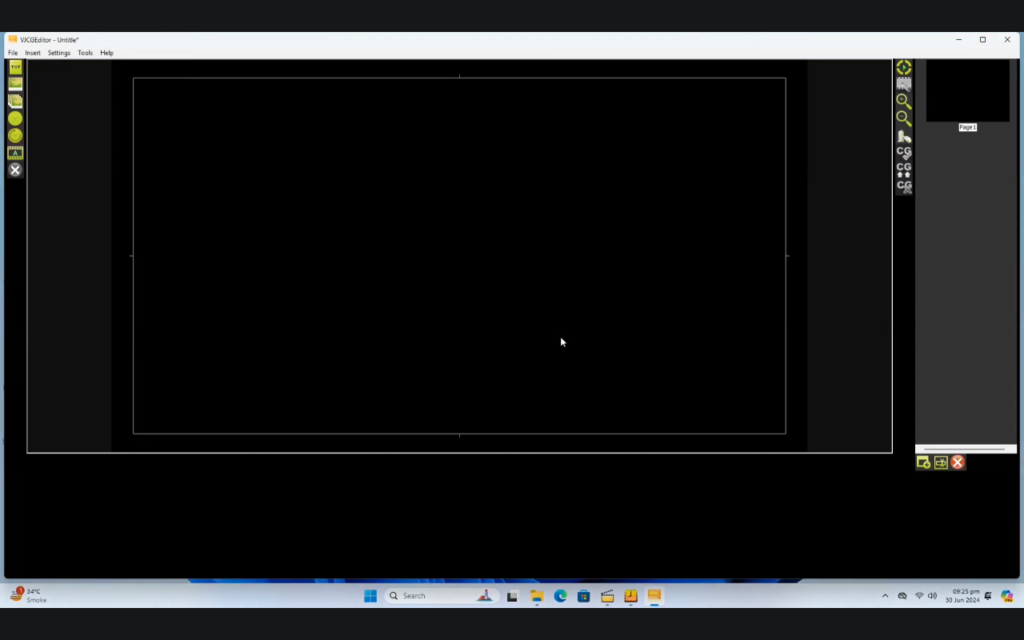
Task: Click the VJCGEditor taskbar icon
Action: [x=654, y=596]
